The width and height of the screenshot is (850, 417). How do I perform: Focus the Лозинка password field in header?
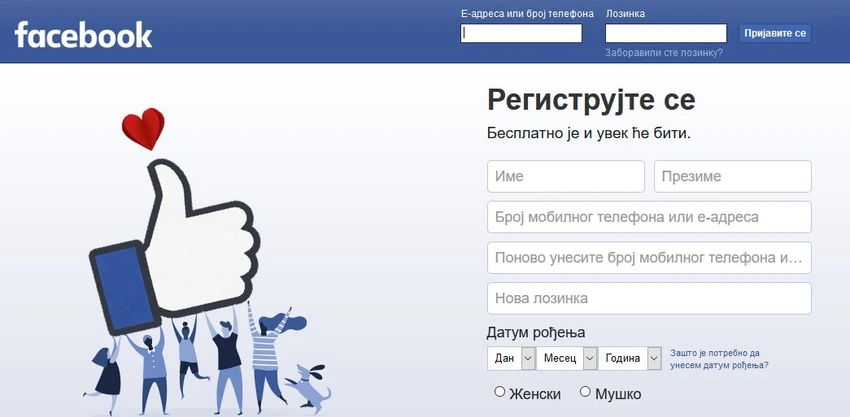tap(666, 33)
